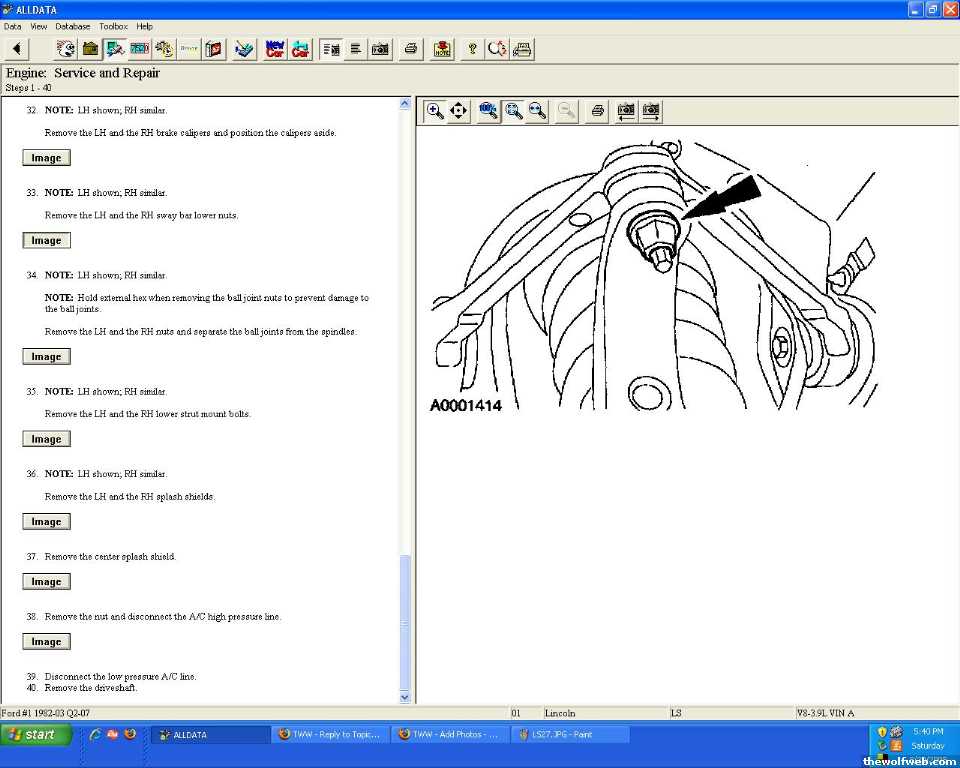The height and width of the screenshot is (768, 960).
Task: Select the zoom in magnifier tool
Action: pos(435,111)
